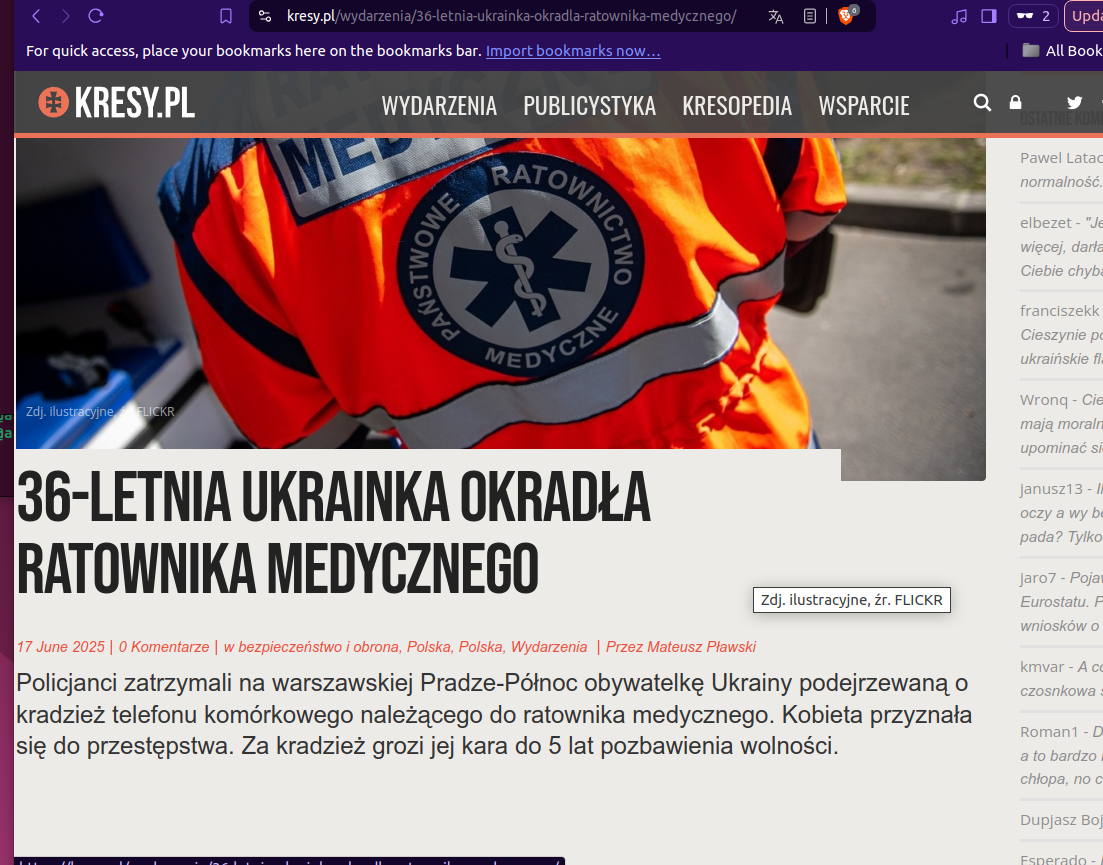The image size is (1103, 865).
Task: Open comment by Pawel Latac in sidebar
Action: pyautogui.click(x=1061, y=169)
